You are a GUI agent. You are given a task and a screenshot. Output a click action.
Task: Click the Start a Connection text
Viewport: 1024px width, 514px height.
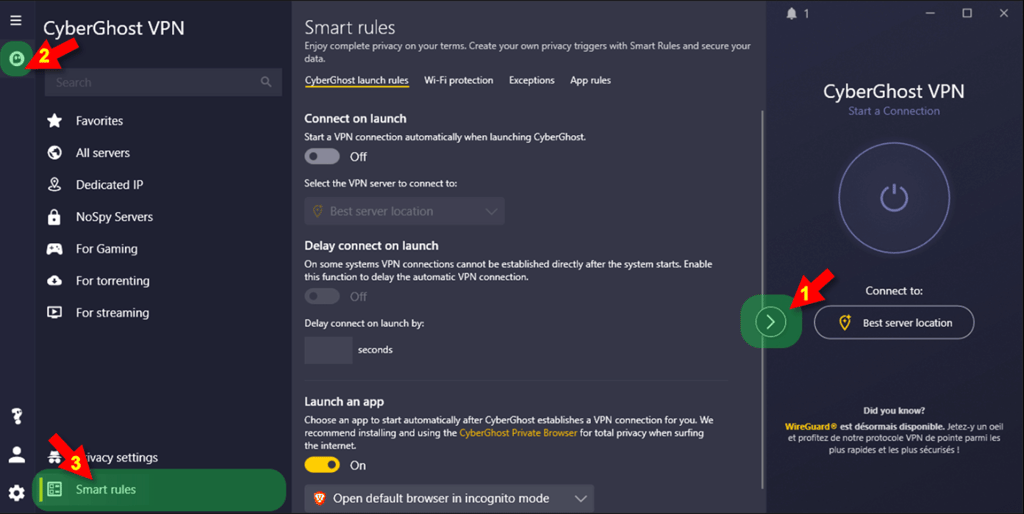point(894,111)
